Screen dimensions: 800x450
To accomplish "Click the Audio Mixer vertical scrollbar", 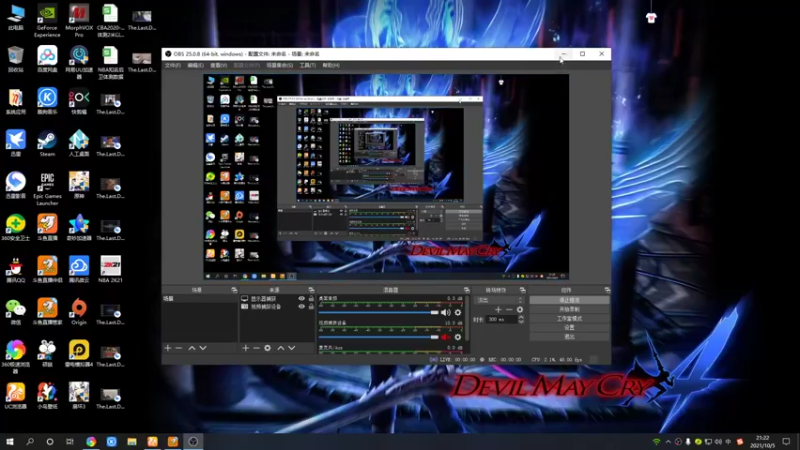I will 467,319.
